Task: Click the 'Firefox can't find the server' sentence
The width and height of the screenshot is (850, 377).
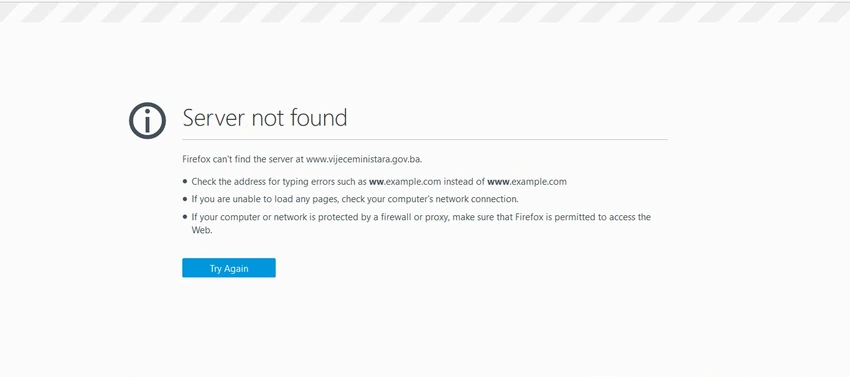Action: click(302, 159)
